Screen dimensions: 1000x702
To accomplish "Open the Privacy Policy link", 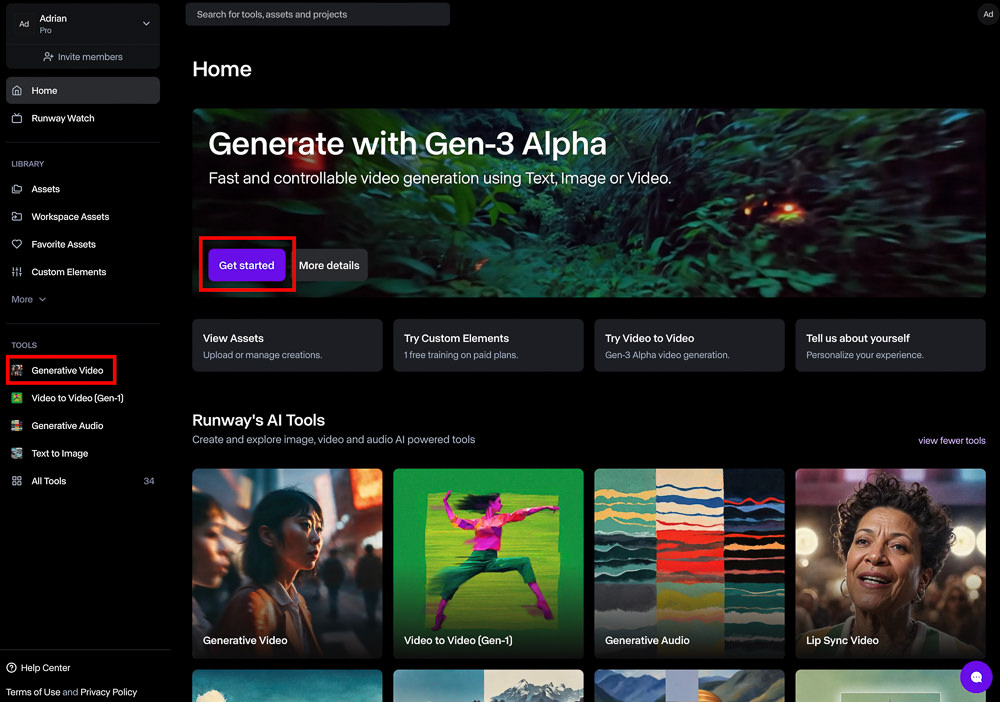I will tap(108, 692).
